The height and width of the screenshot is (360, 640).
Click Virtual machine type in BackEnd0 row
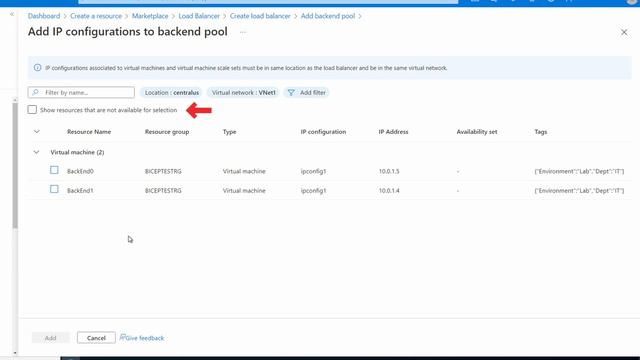[x=244, y=171]
